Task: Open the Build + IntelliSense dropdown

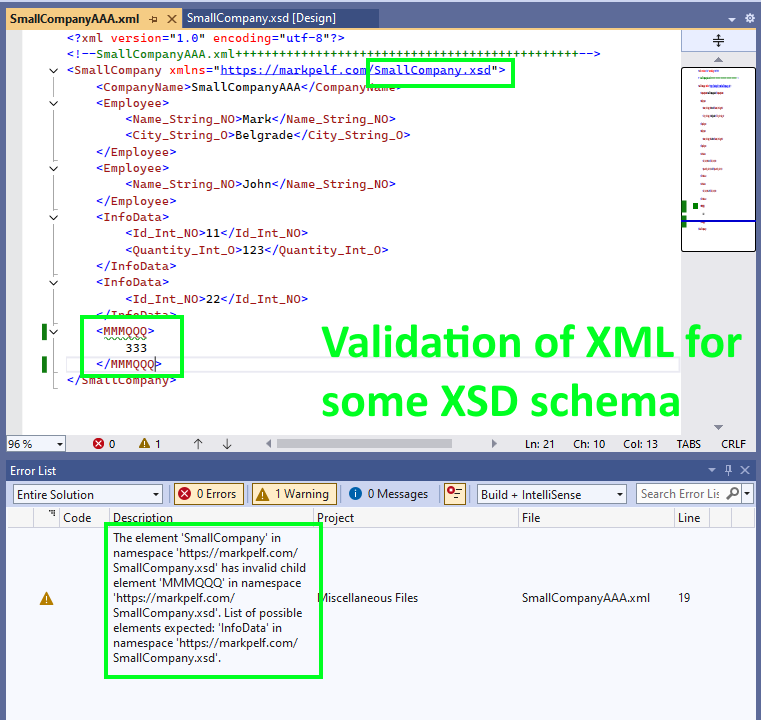Action: (551, 494)
